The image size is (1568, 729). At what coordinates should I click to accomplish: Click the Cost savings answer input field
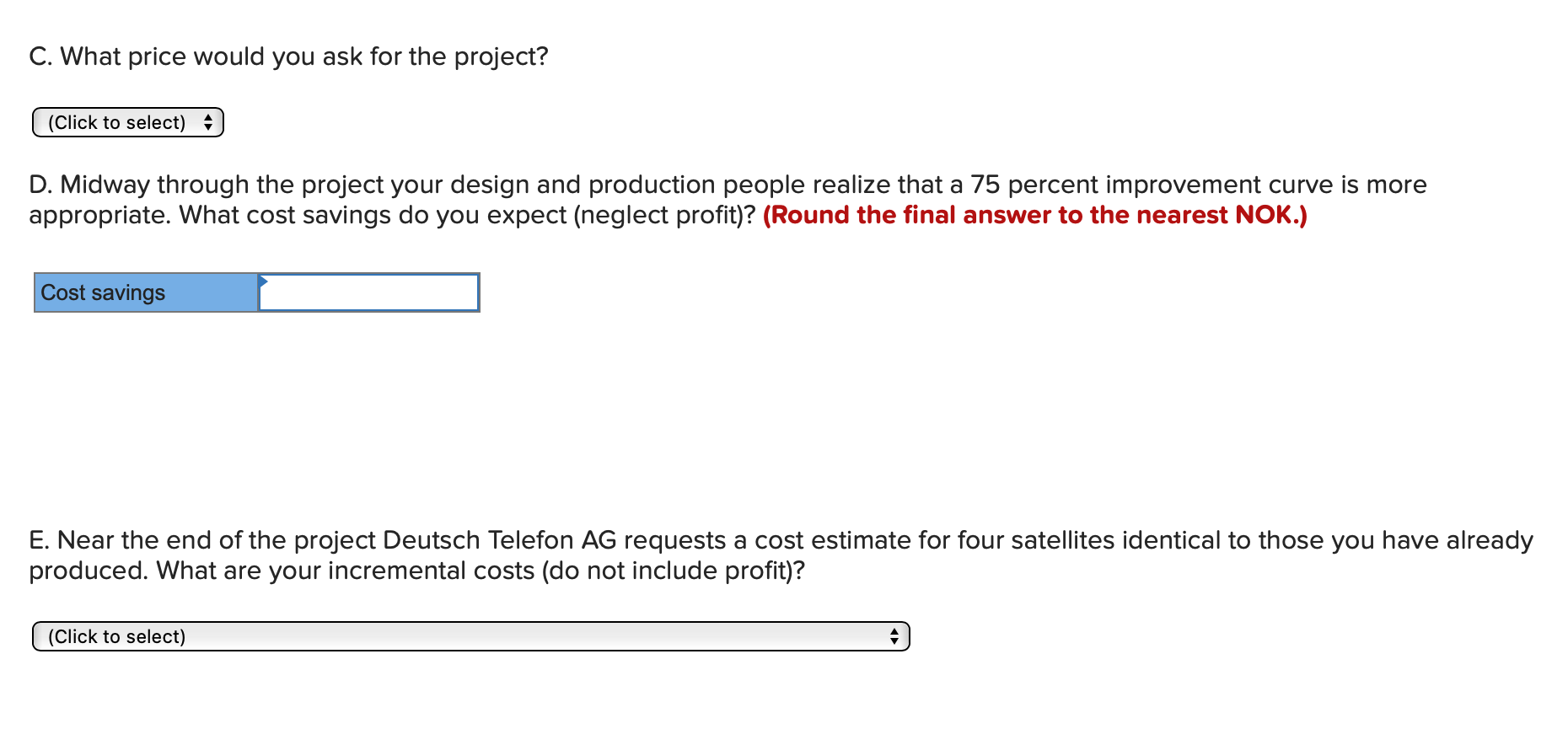click(x=368, y=292)
